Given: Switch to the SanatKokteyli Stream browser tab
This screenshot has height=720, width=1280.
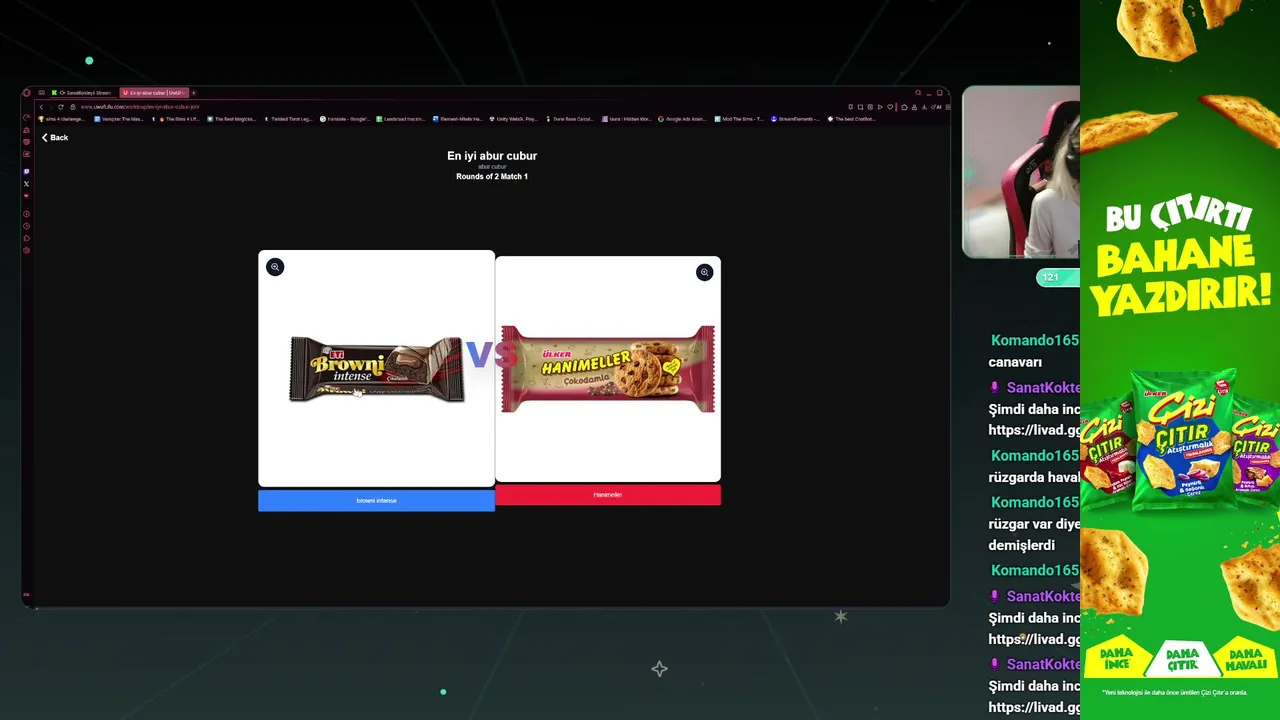Looking at the screenshot, I should coord(85,93).
